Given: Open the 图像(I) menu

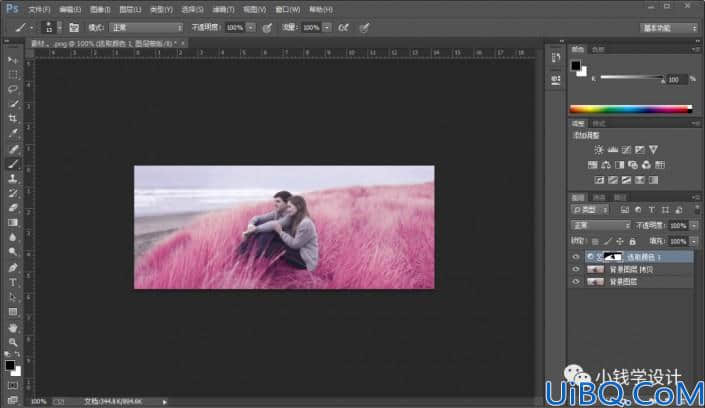Looking at the screenshot, I should 100,9.
